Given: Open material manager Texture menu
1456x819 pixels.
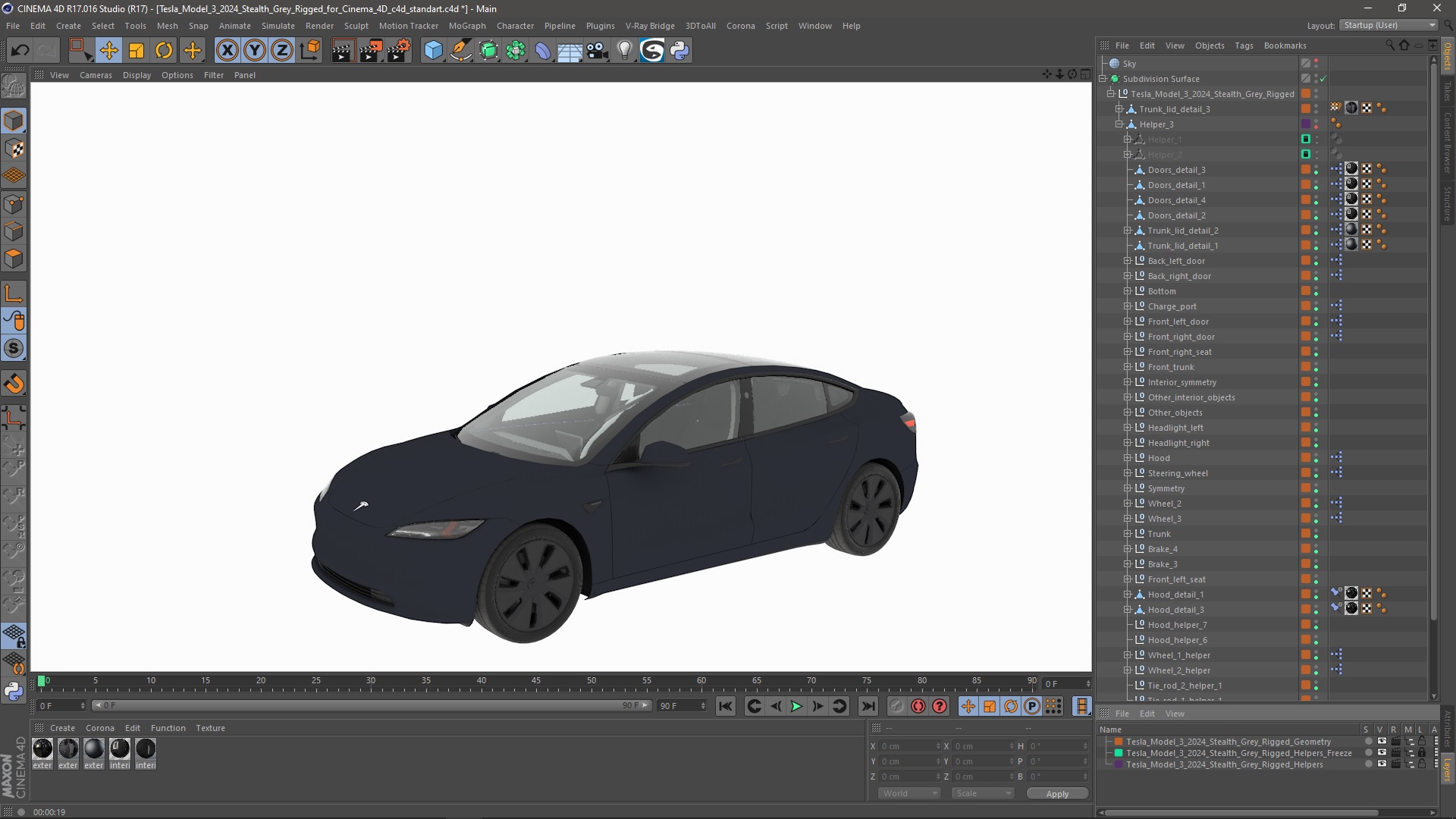Looking at the screenshot, I should [x=210, y=728].
